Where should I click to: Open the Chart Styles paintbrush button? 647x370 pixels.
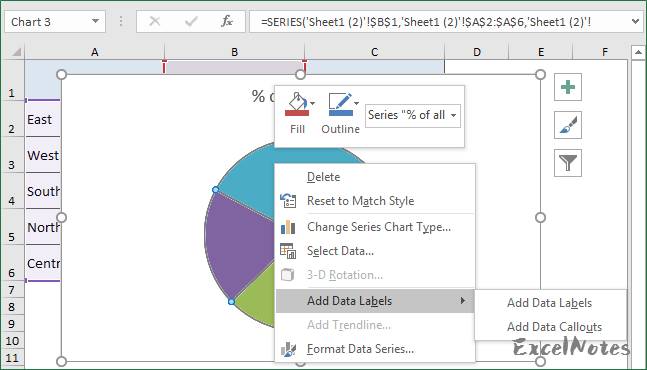point(568,125)
